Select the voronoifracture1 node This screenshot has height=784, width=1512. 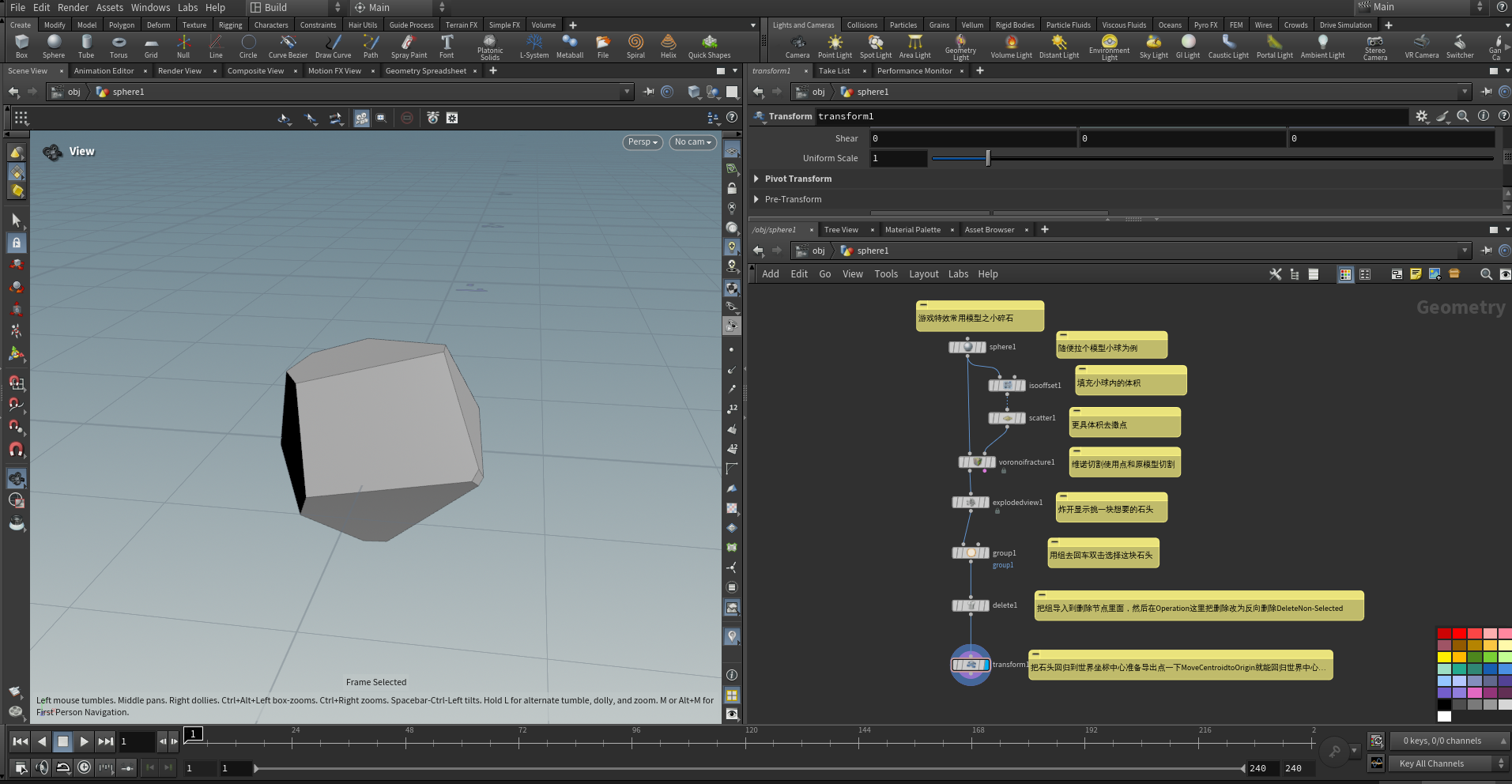[x=977, y=462]
